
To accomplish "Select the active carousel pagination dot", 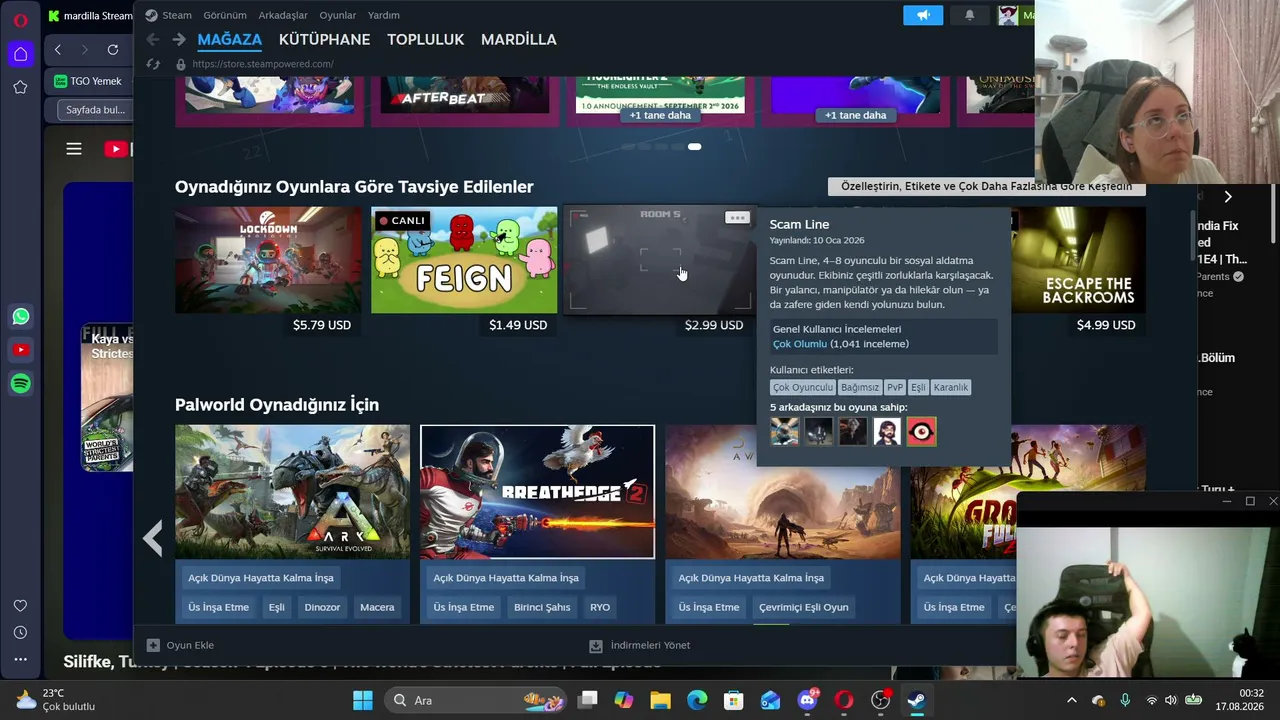I will point(694,147).
